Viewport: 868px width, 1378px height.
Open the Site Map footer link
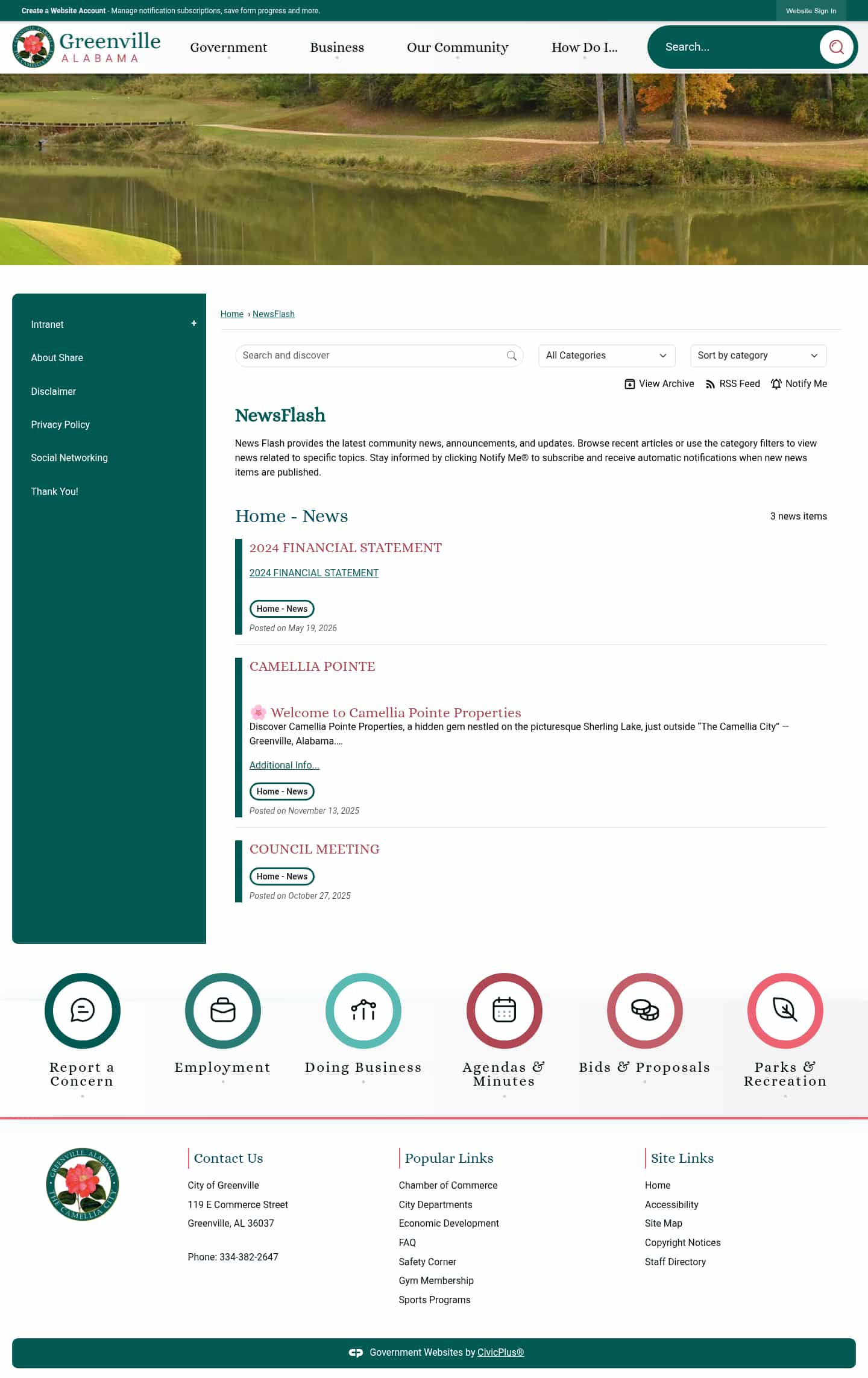click(664, 1223)
